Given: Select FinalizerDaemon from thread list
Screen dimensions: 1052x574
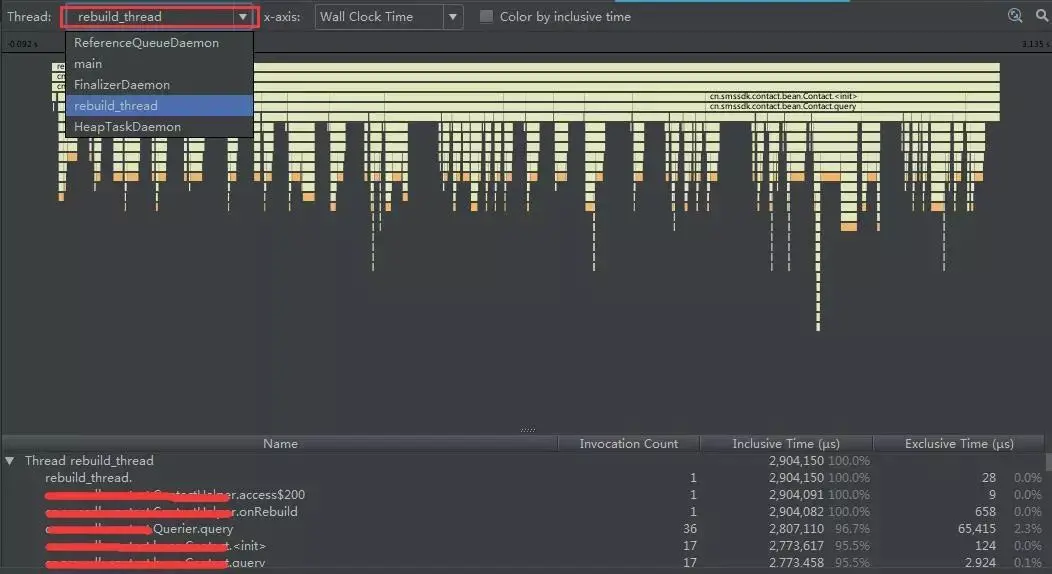Looking at the screenshot, I should [160, 84].
